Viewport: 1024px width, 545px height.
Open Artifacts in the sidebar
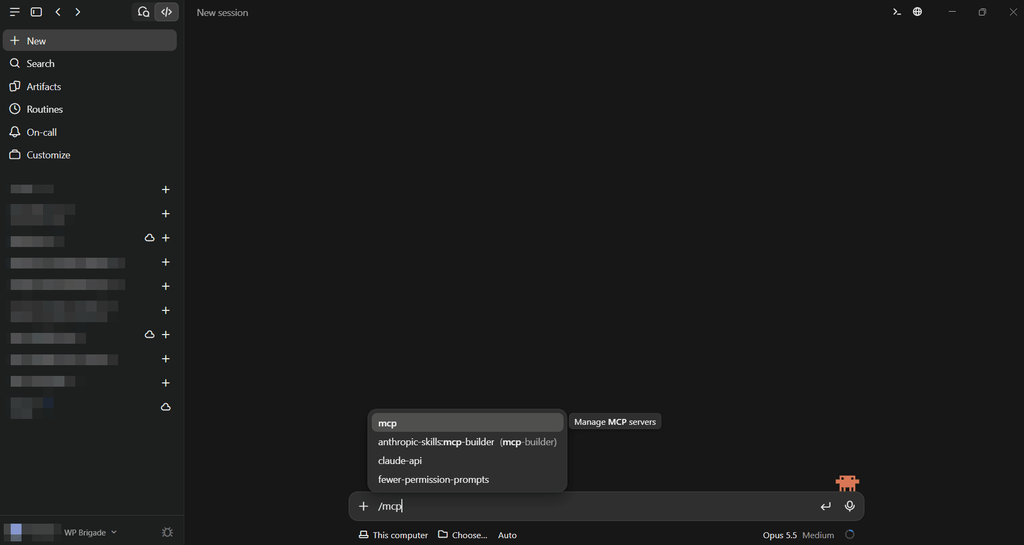tap(90, 86)
